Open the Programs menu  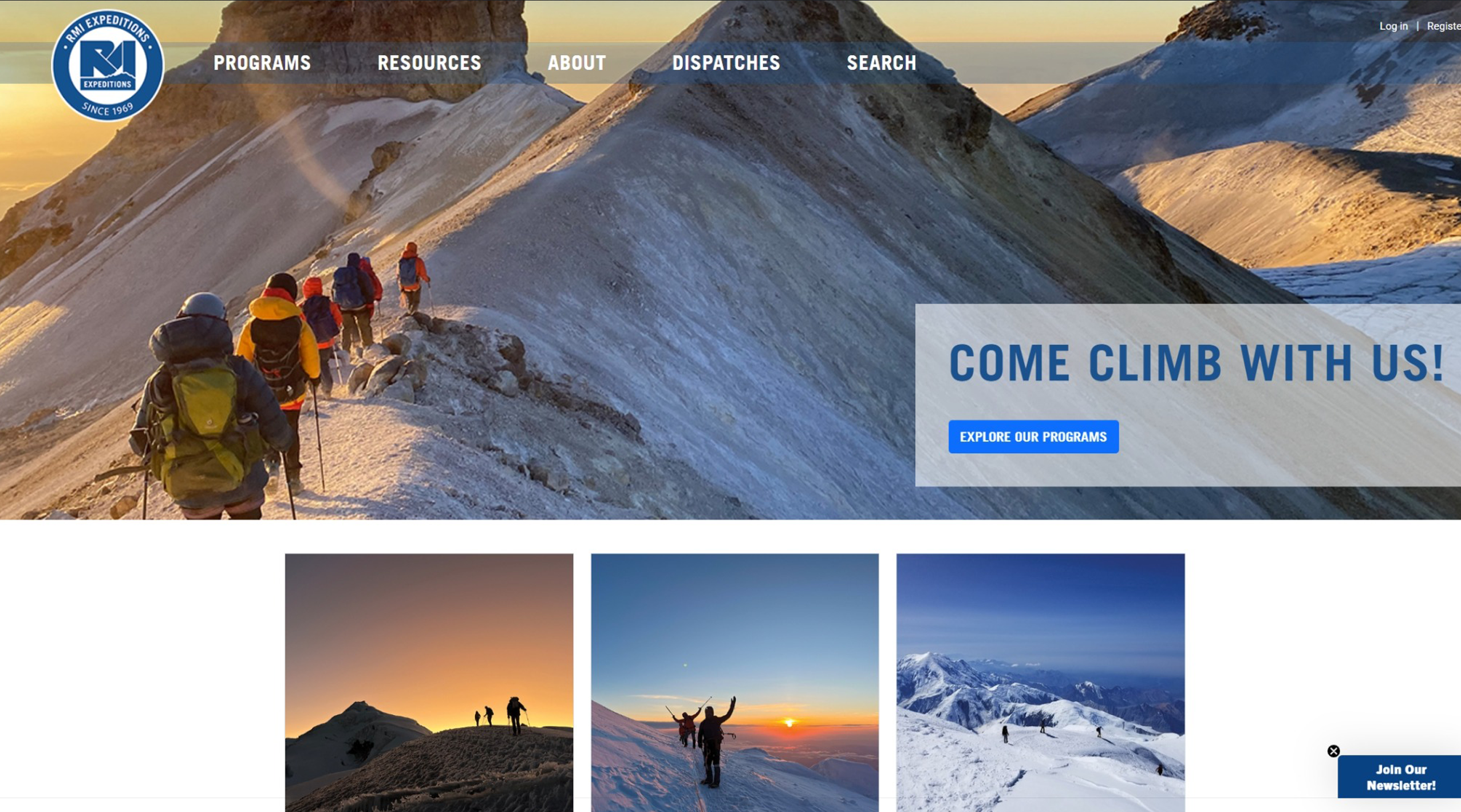(262, 63)
